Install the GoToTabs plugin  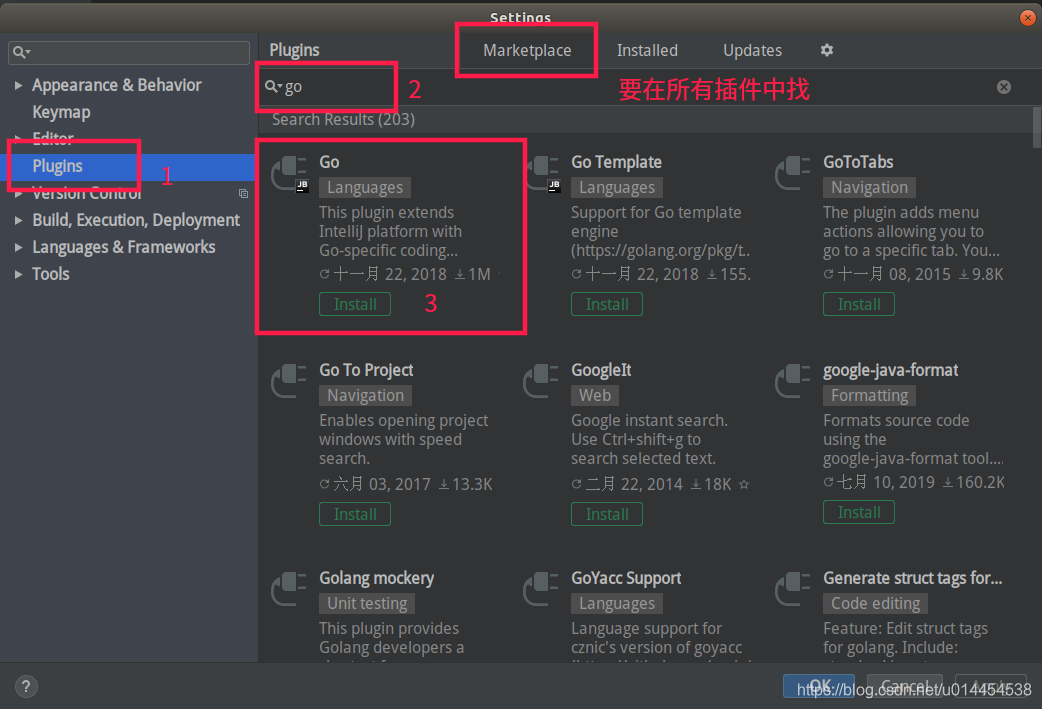click(x=859, y=304)
